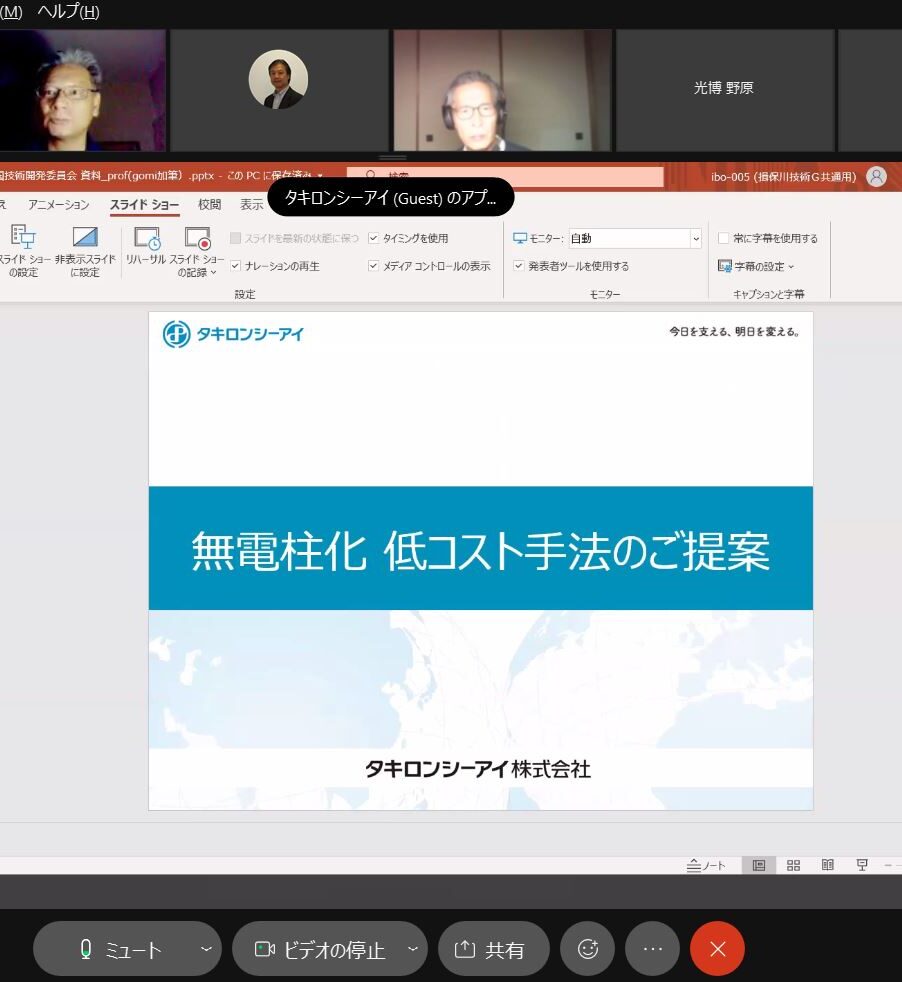Select the スライド ショー ribbon tab
The height and width of the screenshot is (982, 902).
145,205
